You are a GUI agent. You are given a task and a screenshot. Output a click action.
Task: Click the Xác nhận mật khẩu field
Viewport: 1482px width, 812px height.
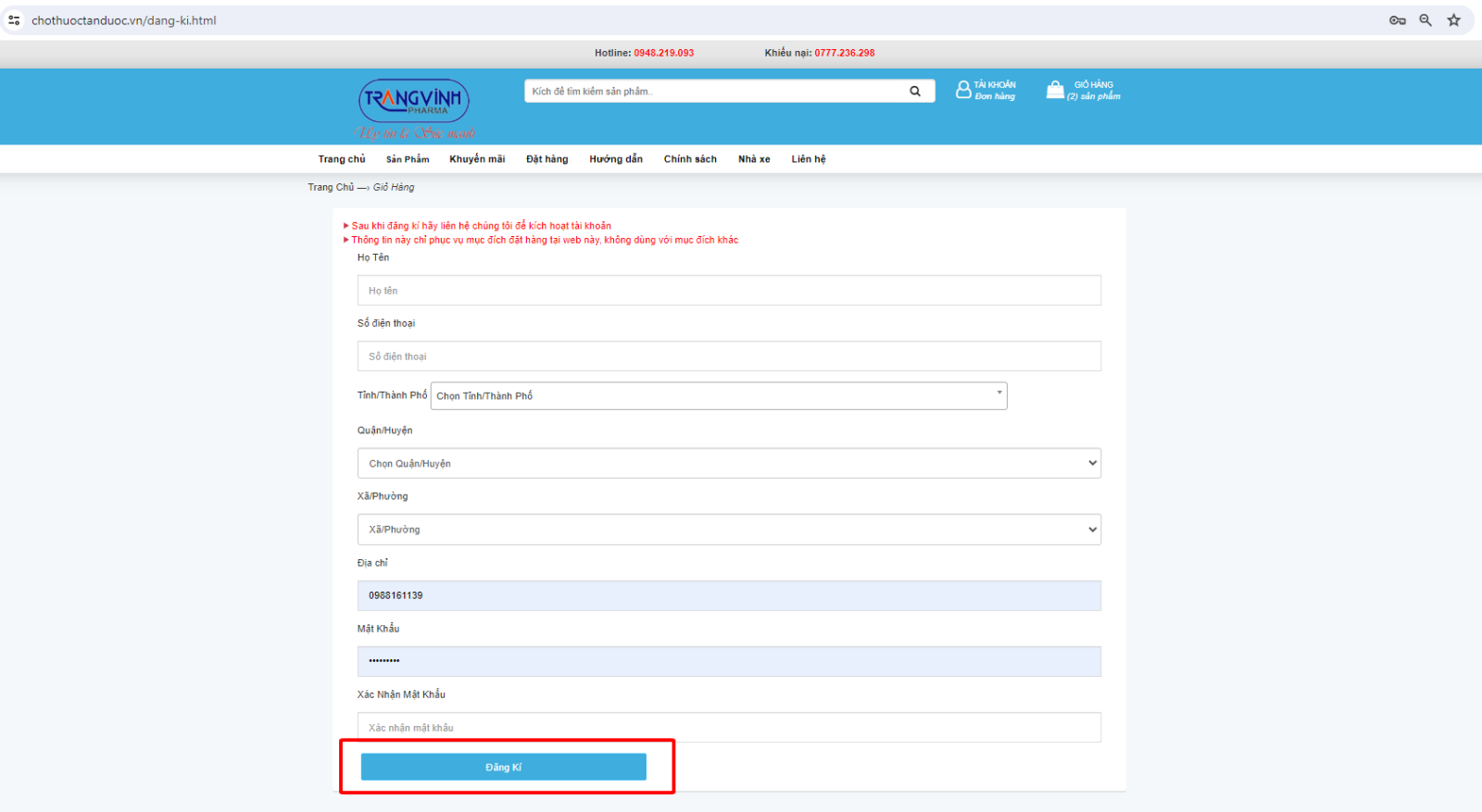pyautogui.click(x=729, y=728)
